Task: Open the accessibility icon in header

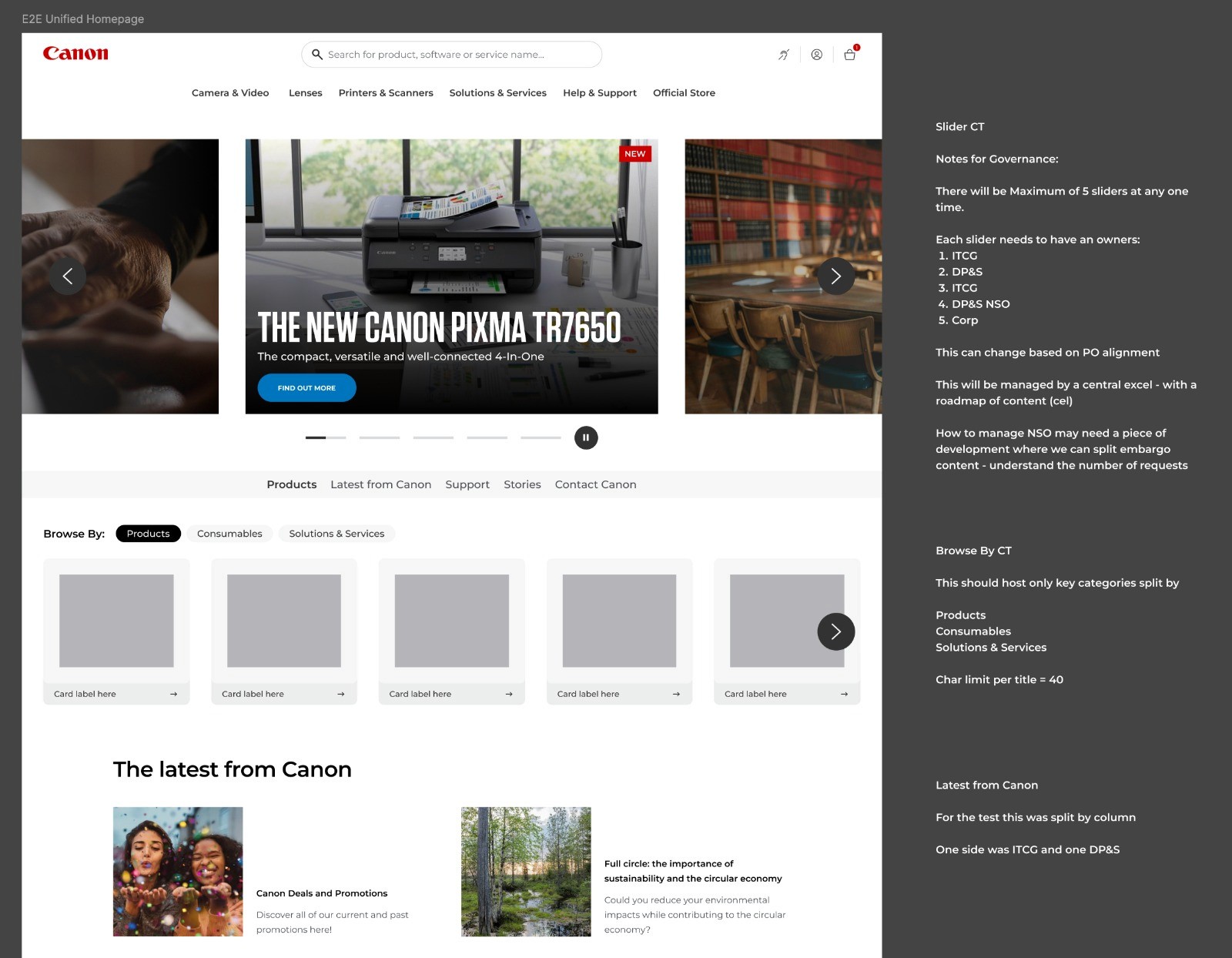Action: tap(783, 55)
